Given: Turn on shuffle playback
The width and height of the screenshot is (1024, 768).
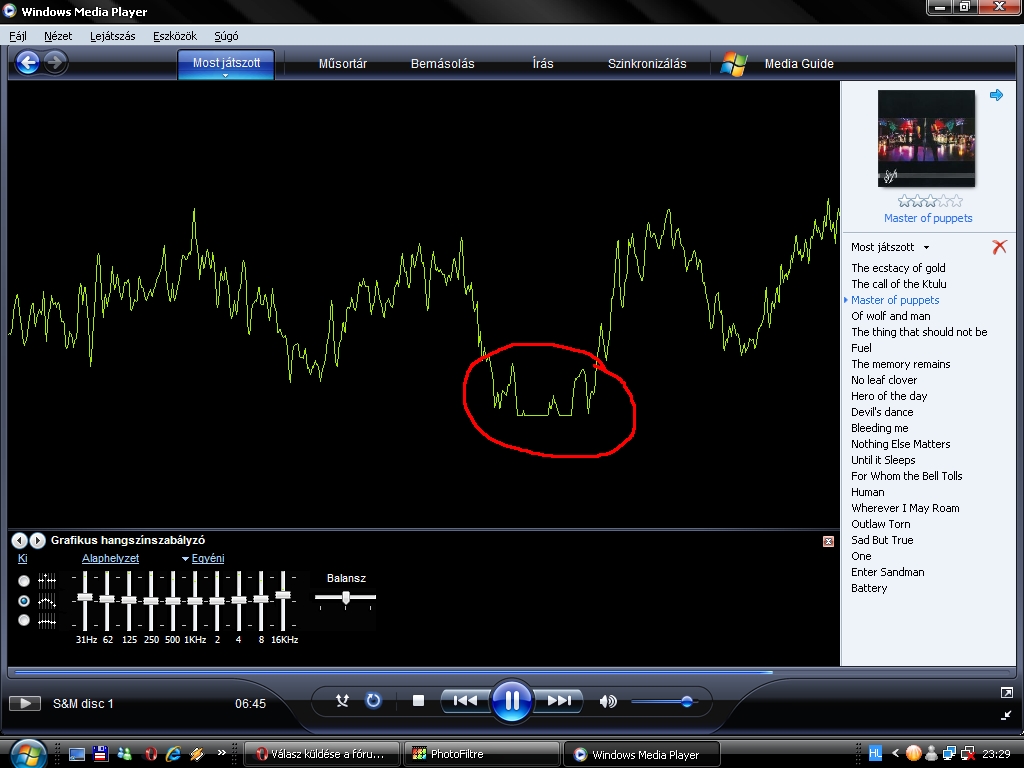Looking at the screenshot, I should pyautogui.click(x=342, y=701).
